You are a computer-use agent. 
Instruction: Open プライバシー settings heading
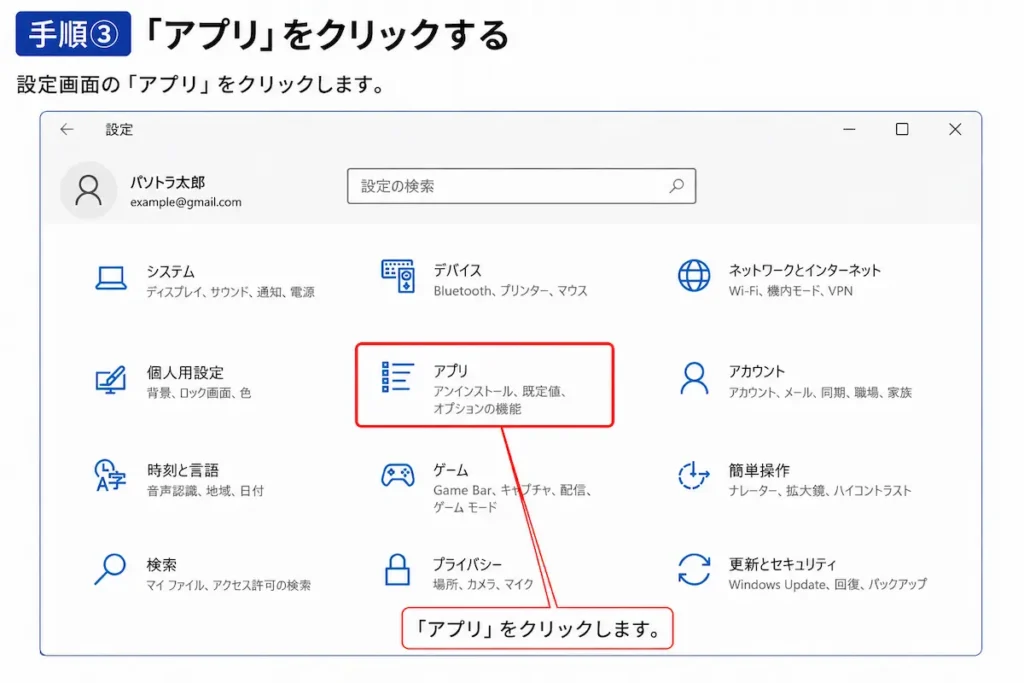467,564
